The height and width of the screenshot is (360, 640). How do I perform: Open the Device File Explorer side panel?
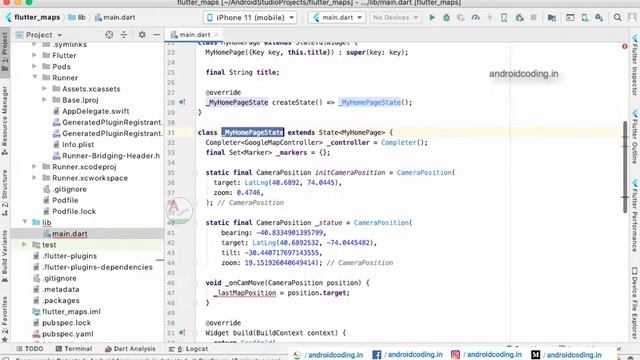click(635, 304)
